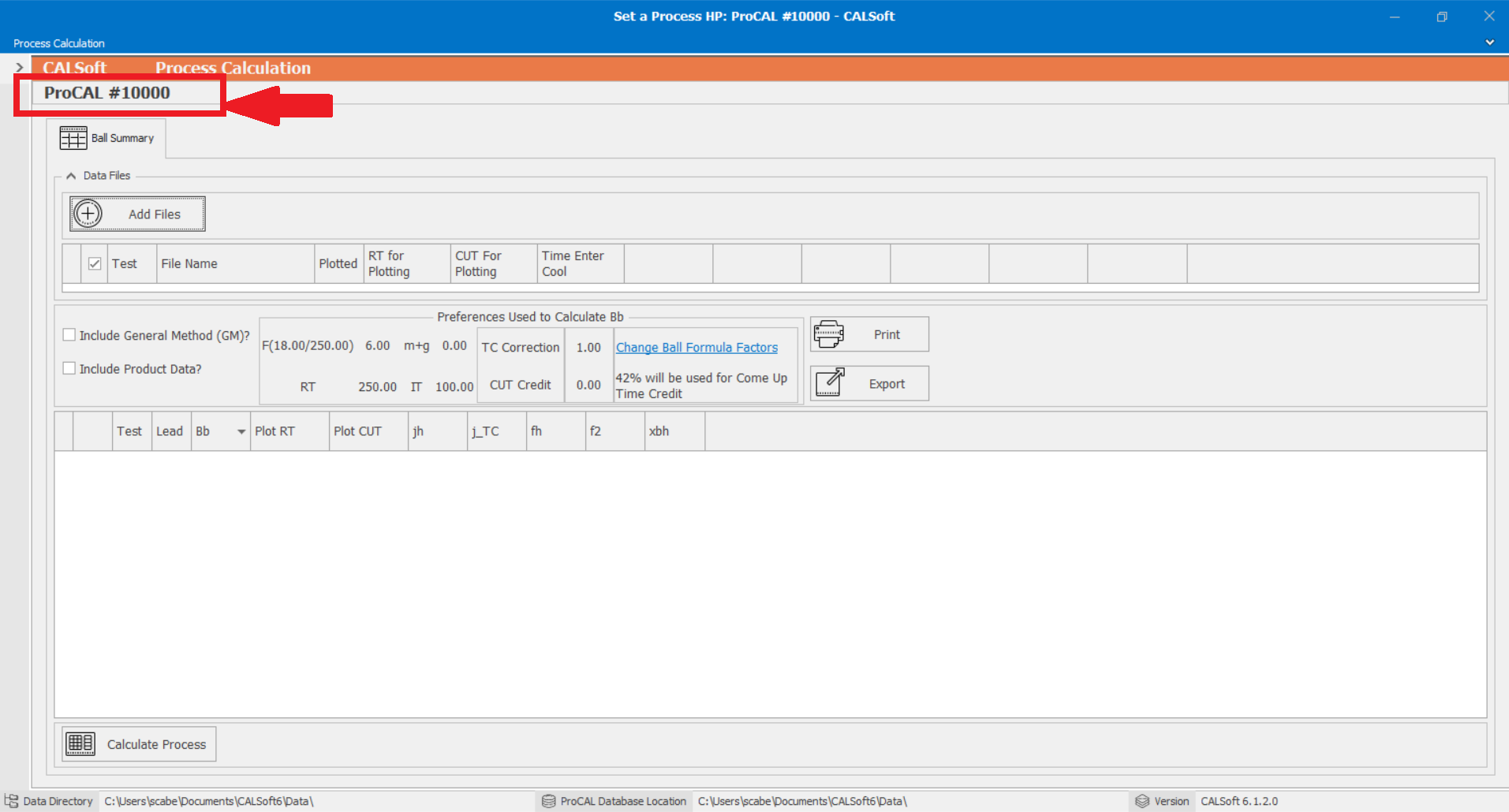Click the f2 column header
Screen dimensions: 1509x812
coord(615,431)
